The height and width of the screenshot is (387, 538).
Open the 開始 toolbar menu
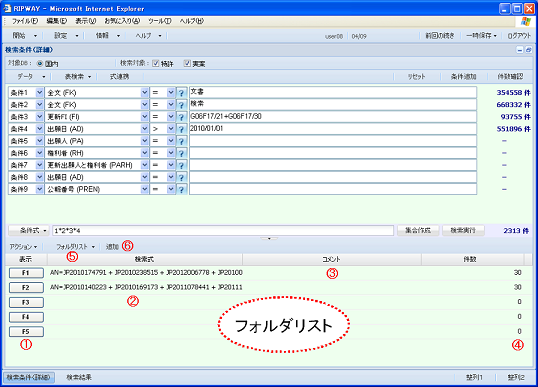pyautogui.click(x=24, y=35)
